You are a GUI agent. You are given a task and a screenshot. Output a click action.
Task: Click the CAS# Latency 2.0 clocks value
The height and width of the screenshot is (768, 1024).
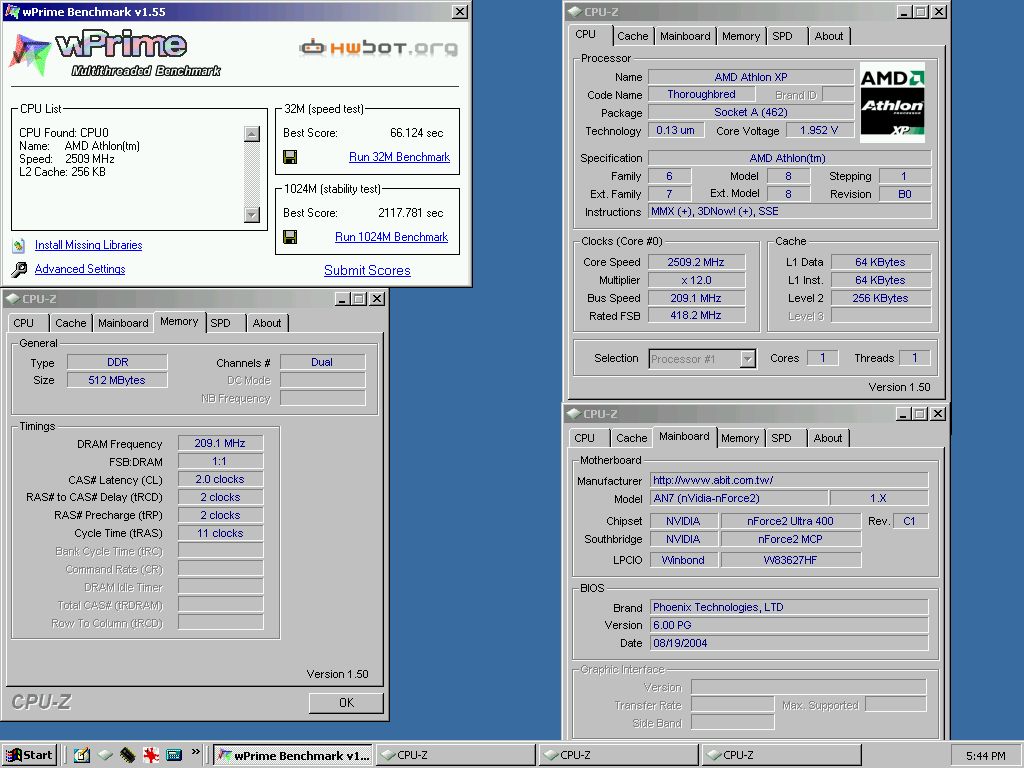tap(220, 479)
